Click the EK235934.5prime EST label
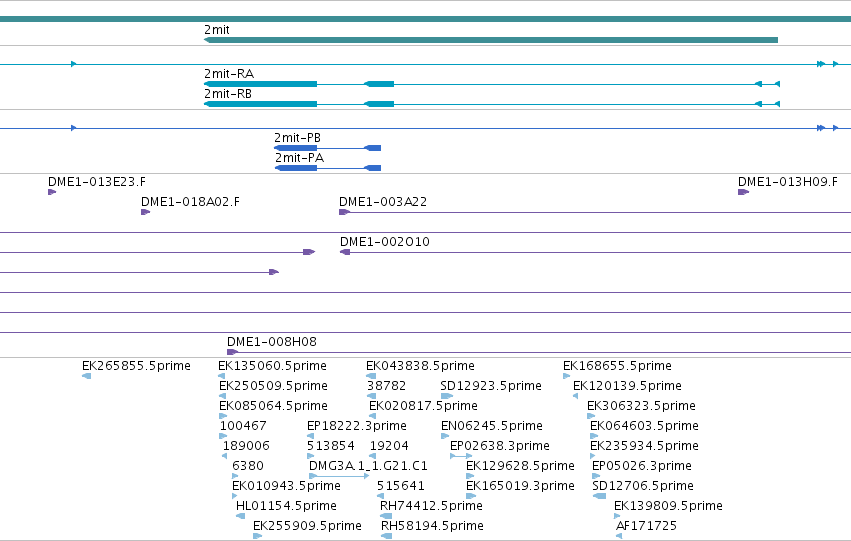Screen dimensions: 851x541 pos(644,446)
